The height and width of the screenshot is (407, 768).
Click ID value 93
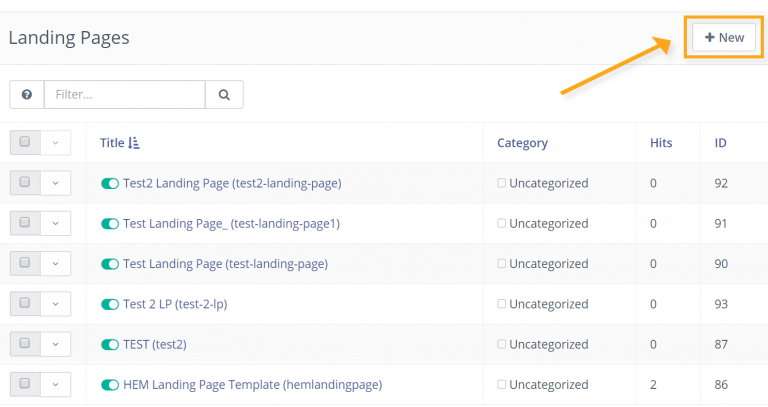coord(721,304)
